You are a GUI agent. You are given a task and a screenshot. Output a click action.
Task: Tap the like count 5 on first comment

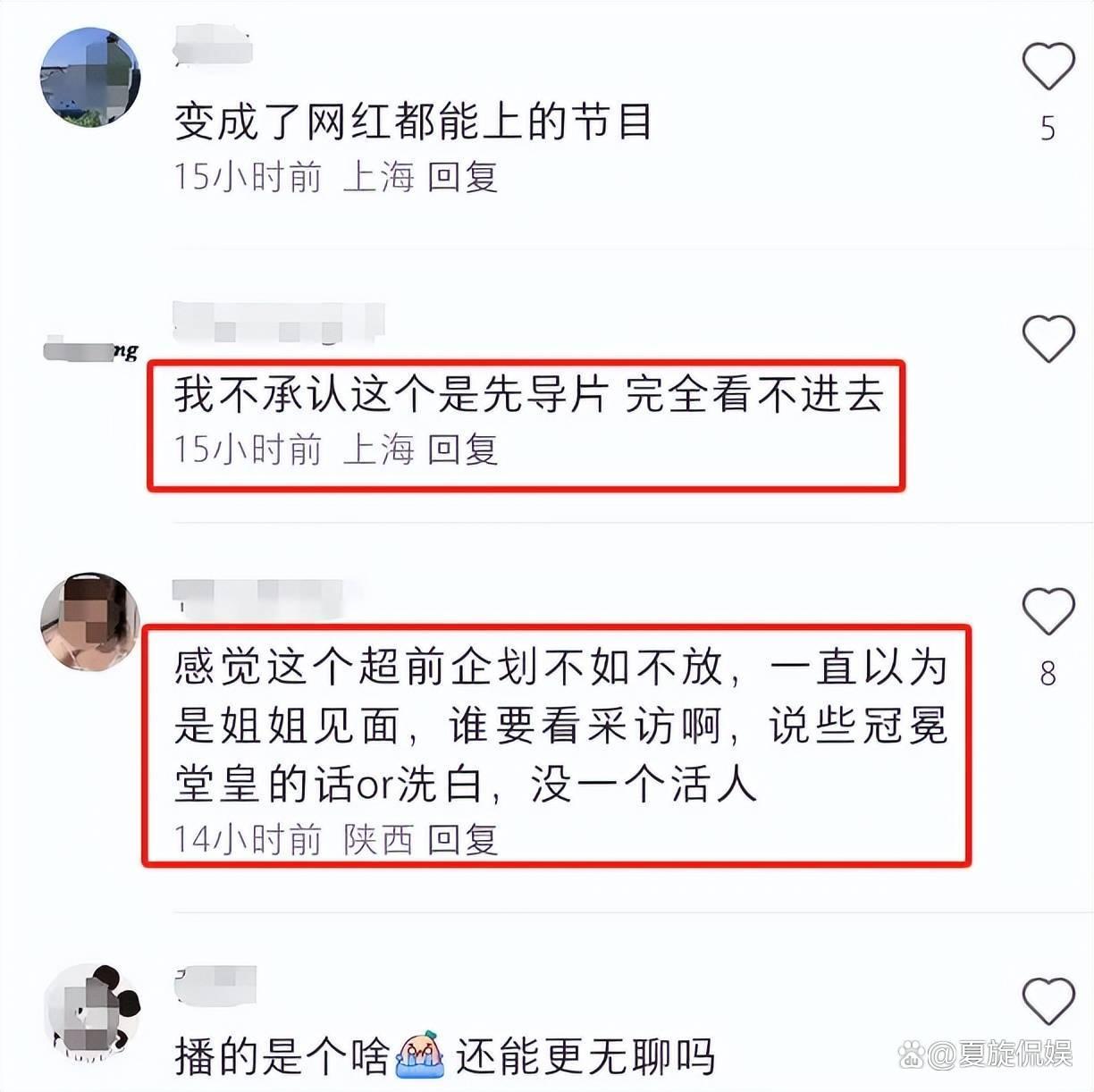pos(1048,129)
